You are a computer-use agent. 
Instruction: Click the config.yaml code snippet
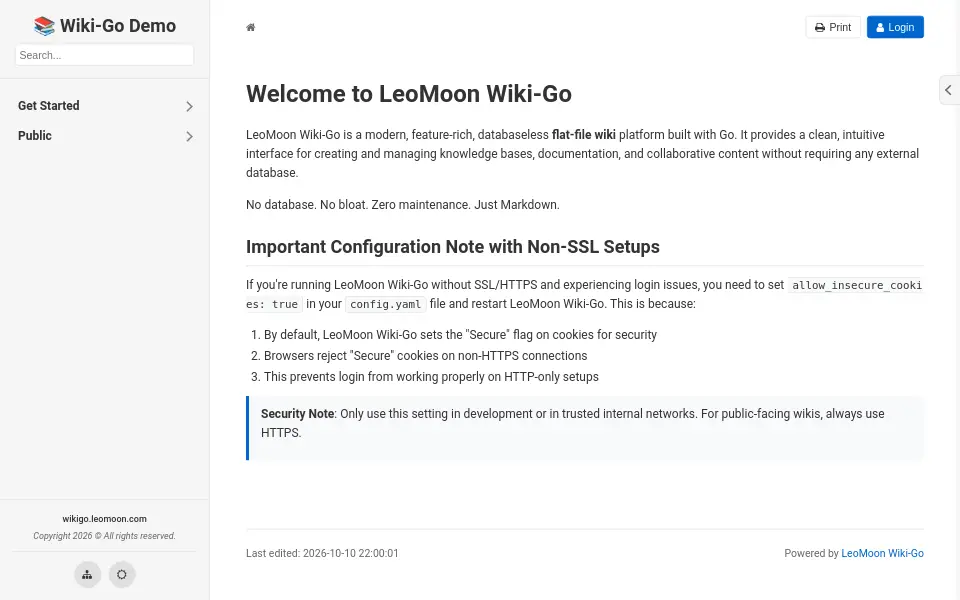[x=386, y=304]
